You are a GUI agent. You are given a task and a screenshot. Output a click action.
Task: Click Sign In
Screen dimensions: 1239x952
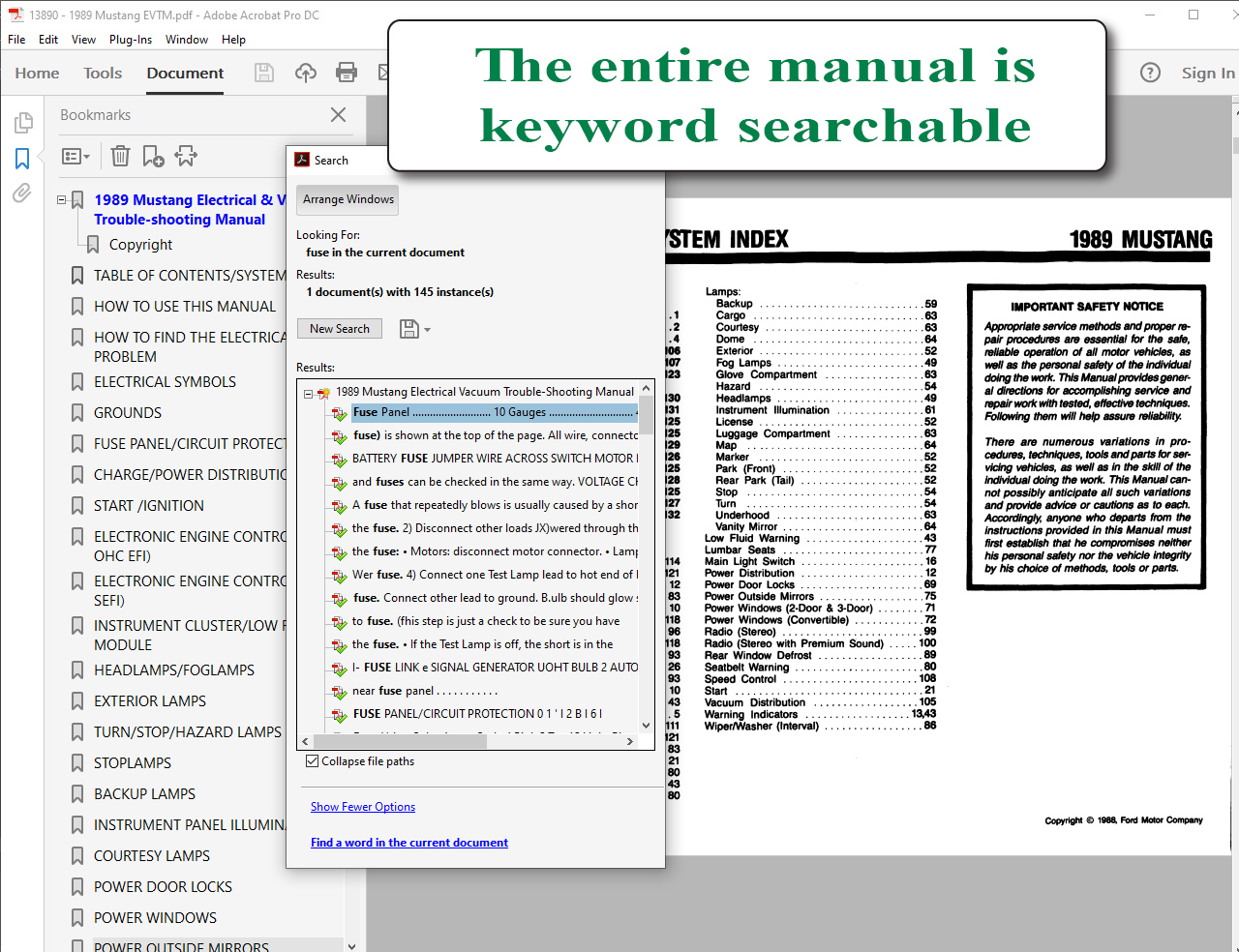pyautogui.click(x=1208, y=74)
